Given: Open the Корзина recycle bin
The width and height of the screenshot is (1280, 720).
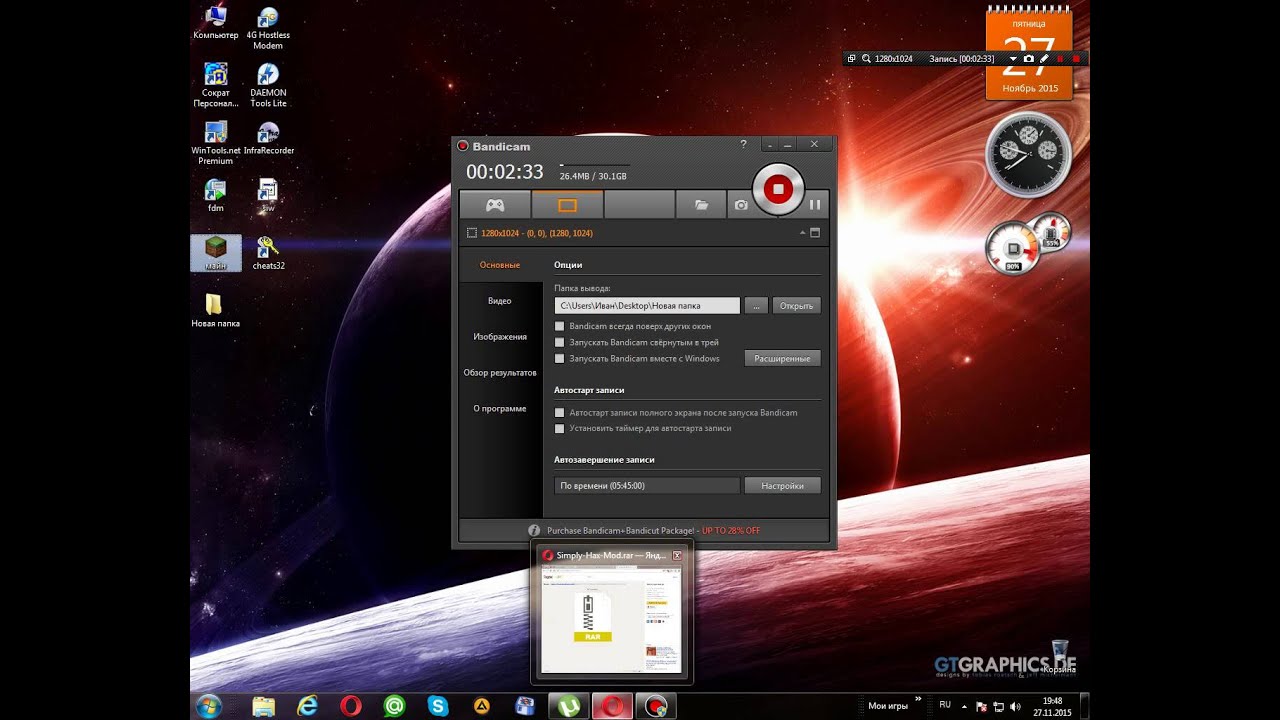Looking at the screenshot, I should click(1059, 658).
